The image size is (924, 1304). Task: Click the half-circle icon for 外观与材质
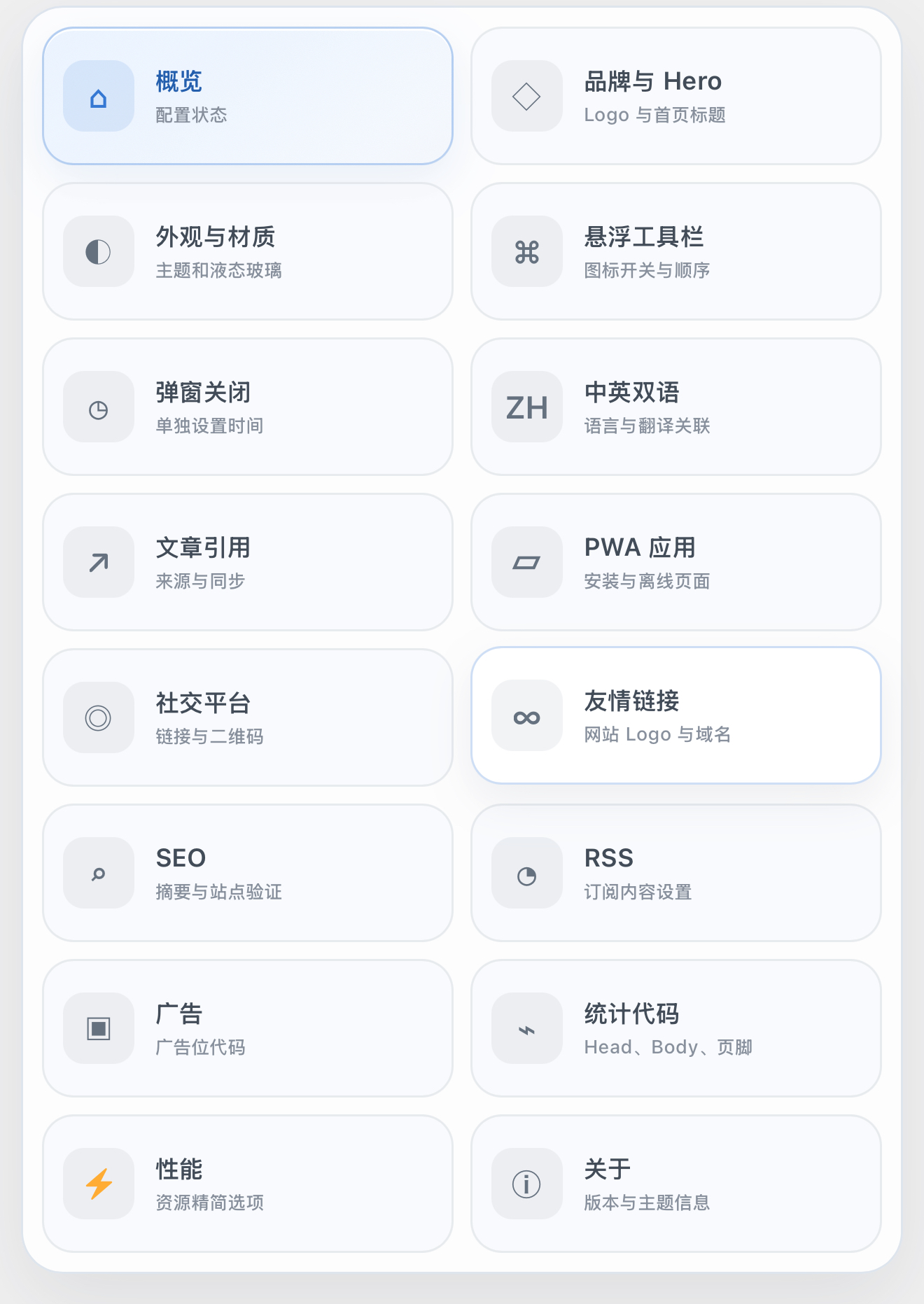click(99, 252)
